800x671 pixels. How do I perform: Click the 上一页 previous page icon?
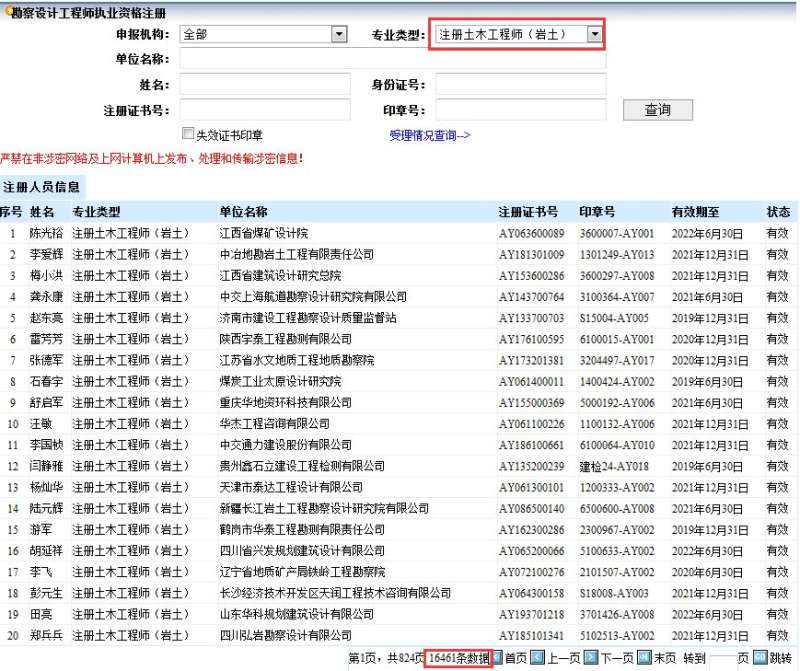[538, 656]
